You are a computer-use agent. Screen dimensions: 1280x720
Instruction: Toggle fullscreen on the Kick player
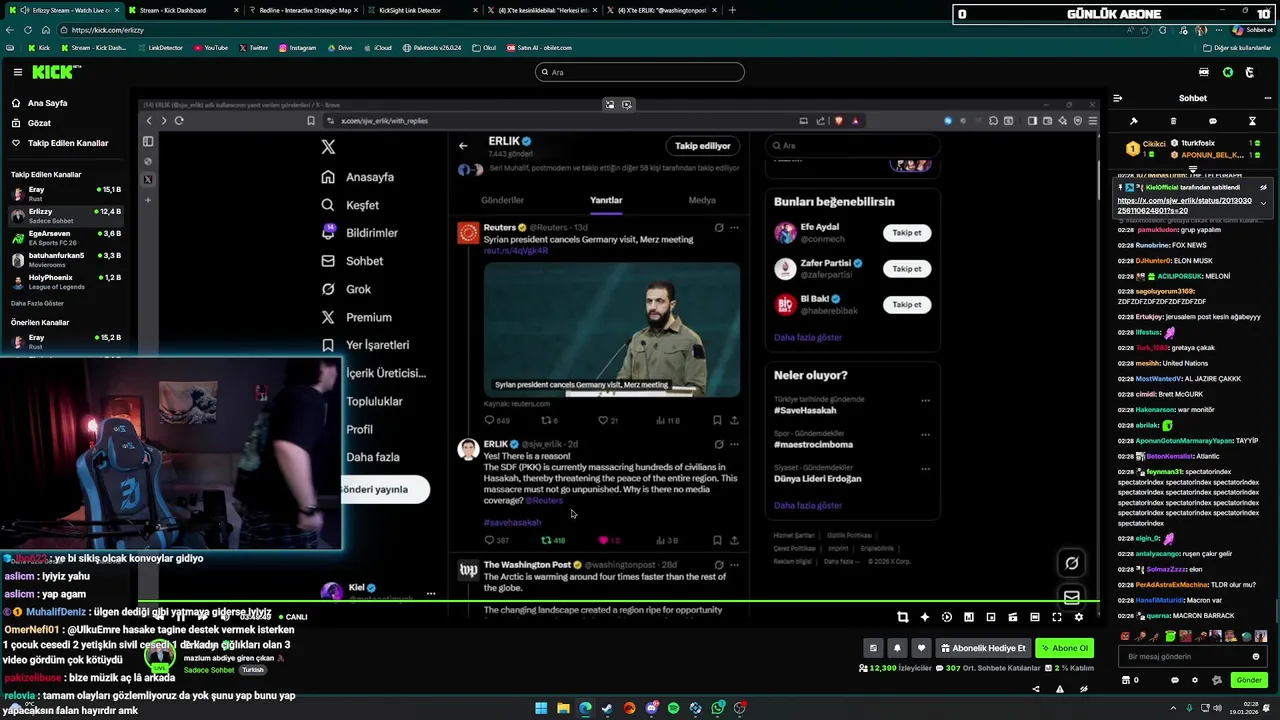(x=1057, y=617)
